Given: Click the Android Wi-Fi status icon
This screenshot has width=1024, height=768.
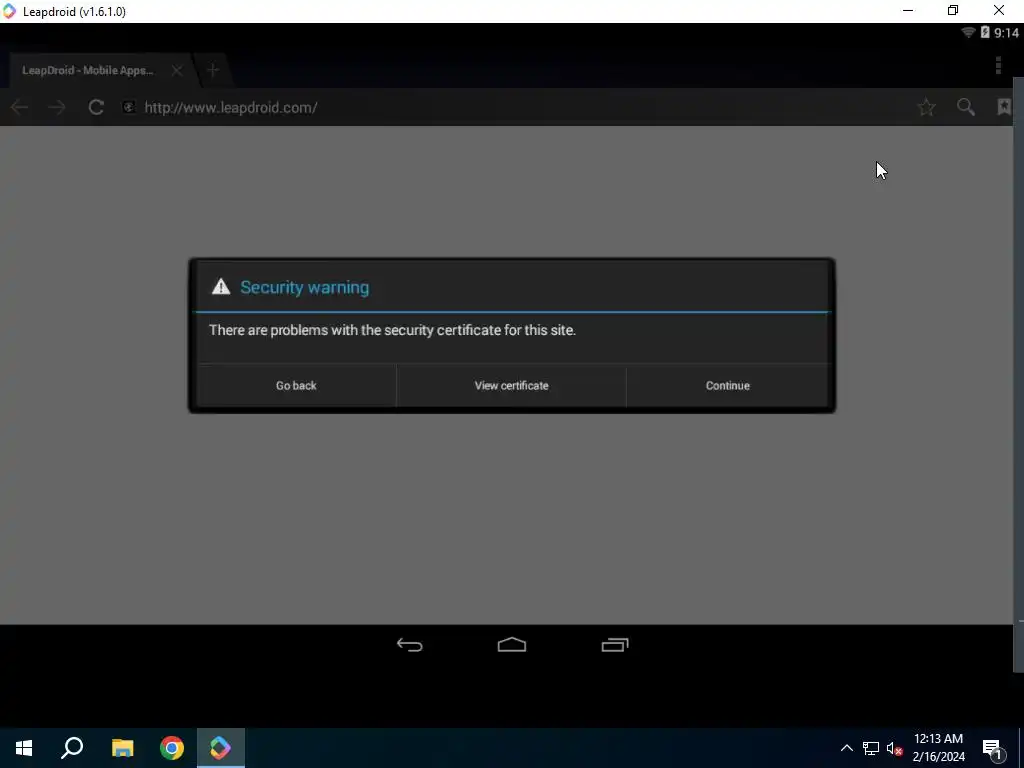Looking at the screenshot, I should pyautogui.click(x=968, y=32).
